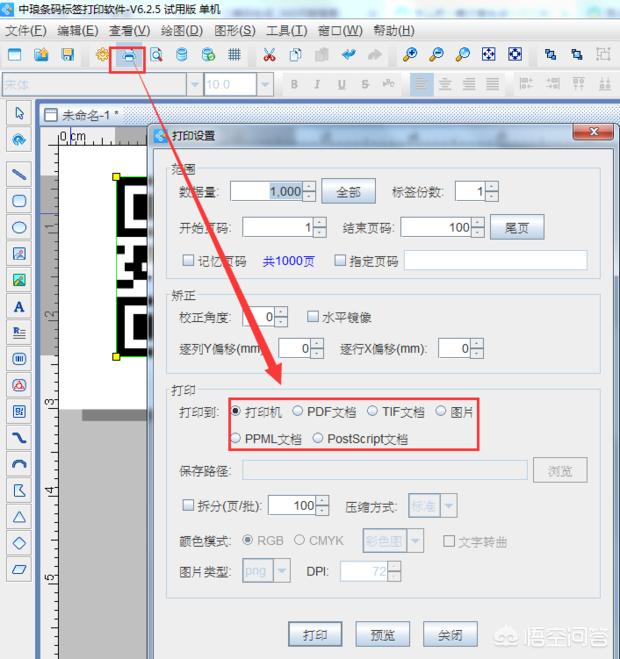Click the 指定页码 text input field
Viewport: 620px width, 659px height.
pyautogui.click(x=496, y=261)
